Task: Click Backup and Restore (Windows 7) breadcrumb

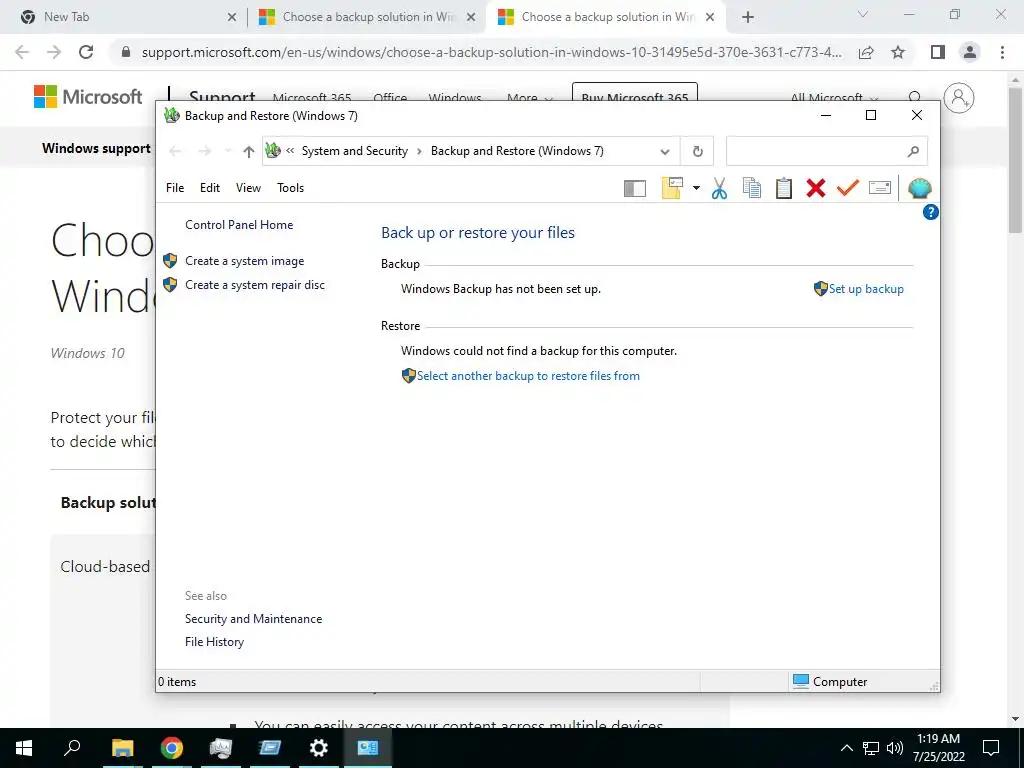Action: click(x=517, y=152)
